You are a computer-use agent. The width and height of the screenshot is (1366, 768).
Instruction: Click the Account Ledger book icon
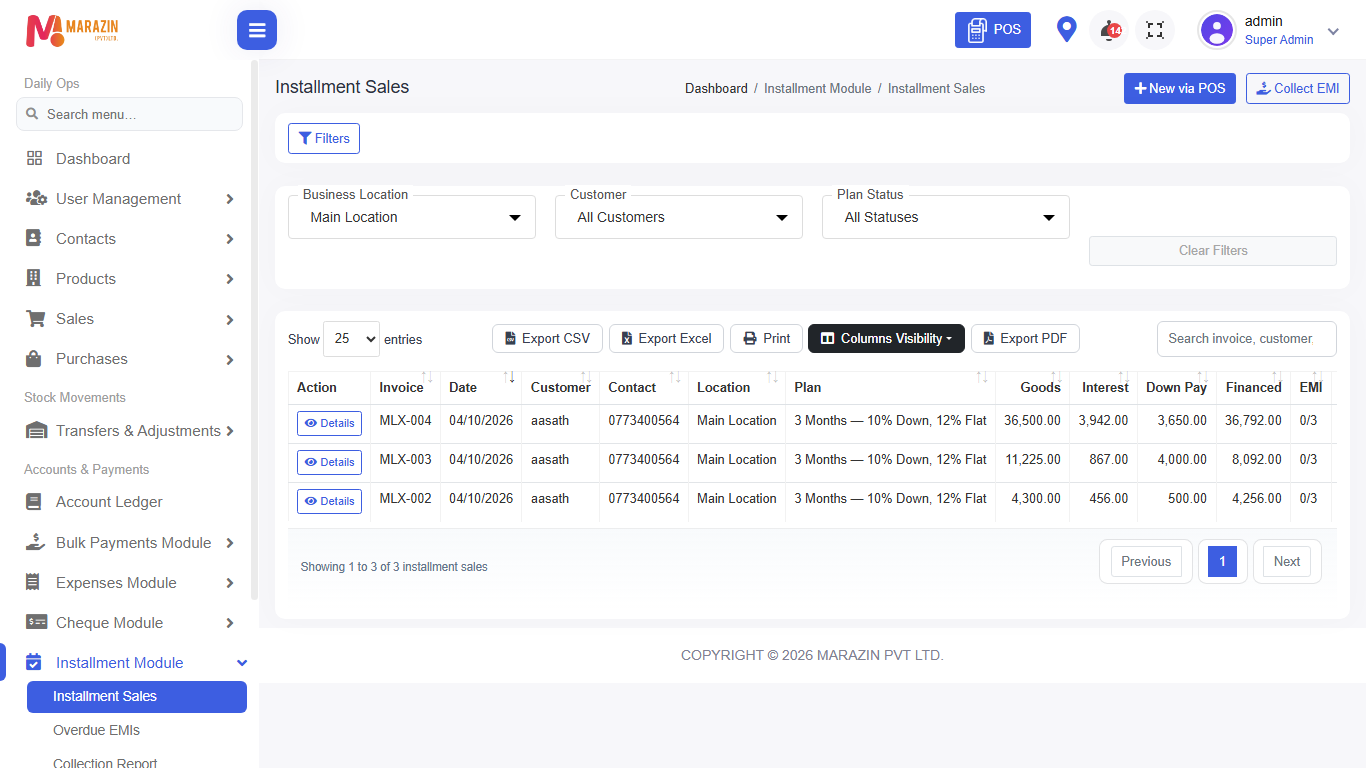(34, 502)
